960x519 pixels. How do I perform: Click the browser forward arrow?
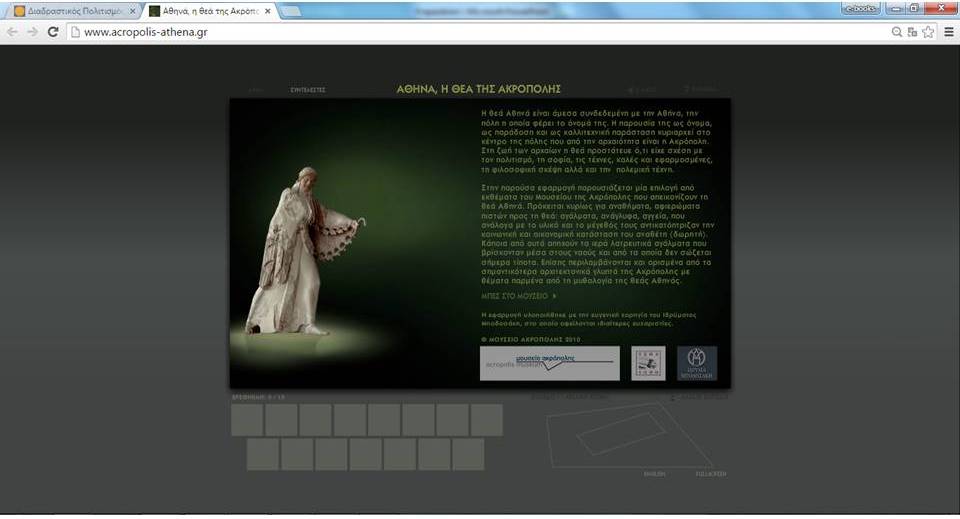[32, 32]
